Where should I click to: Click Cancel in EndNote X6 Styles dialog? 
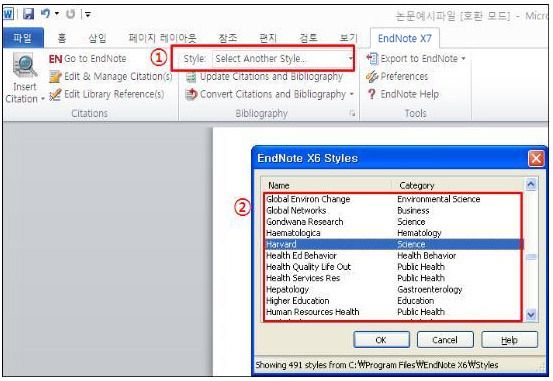pos(445,340)
